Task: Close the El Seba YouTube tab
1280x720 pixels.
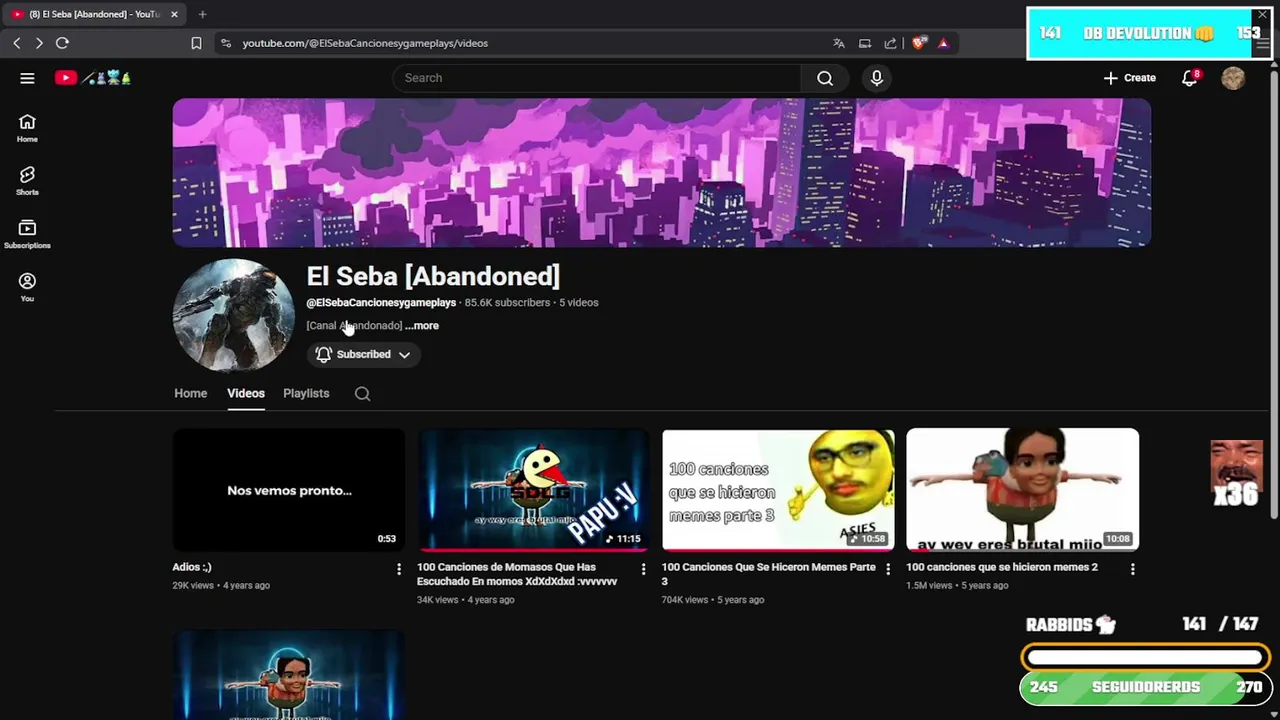Action: (x=174, y=14)
